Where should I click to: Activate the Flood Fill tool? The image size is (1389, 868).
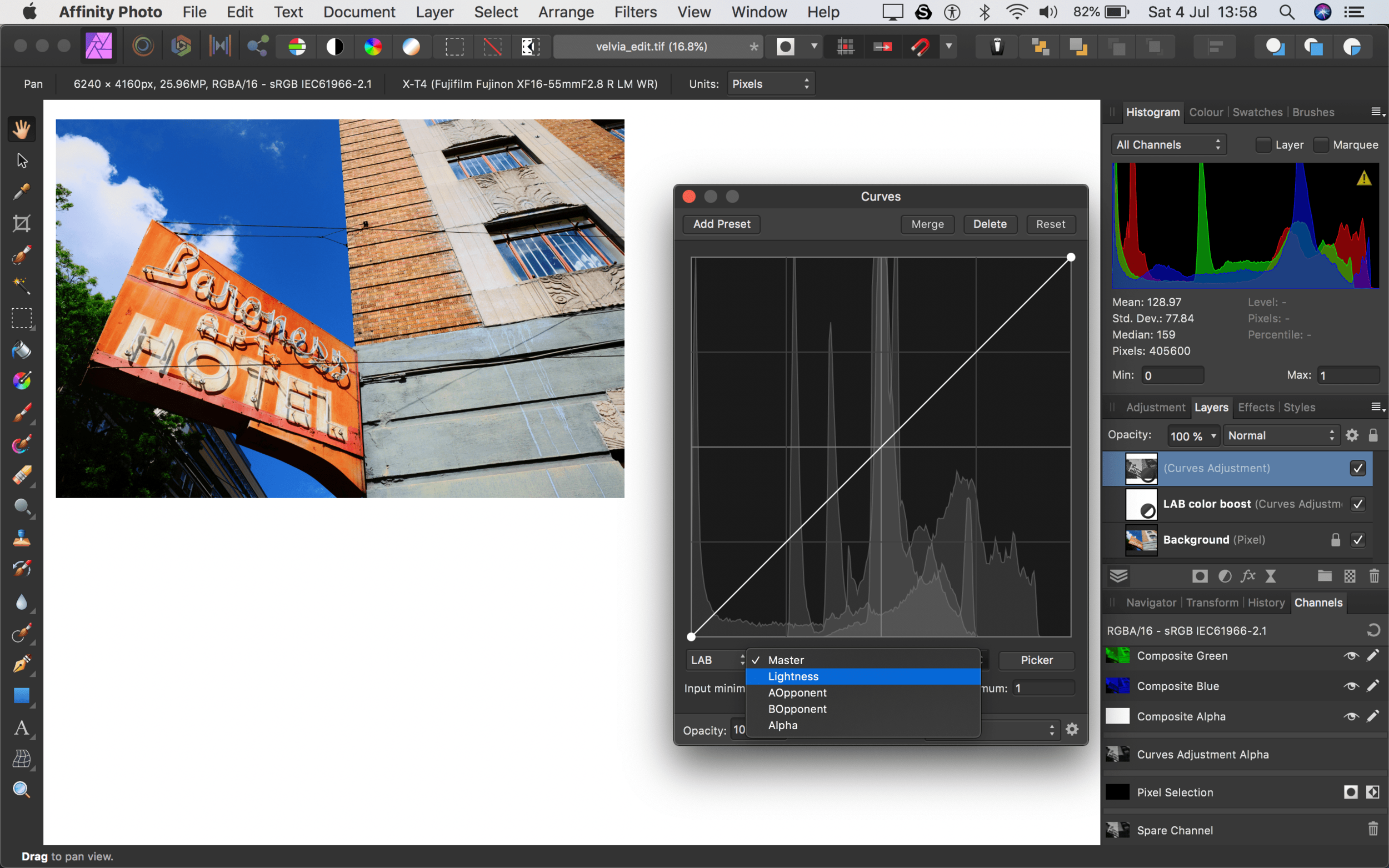[21, 350]
